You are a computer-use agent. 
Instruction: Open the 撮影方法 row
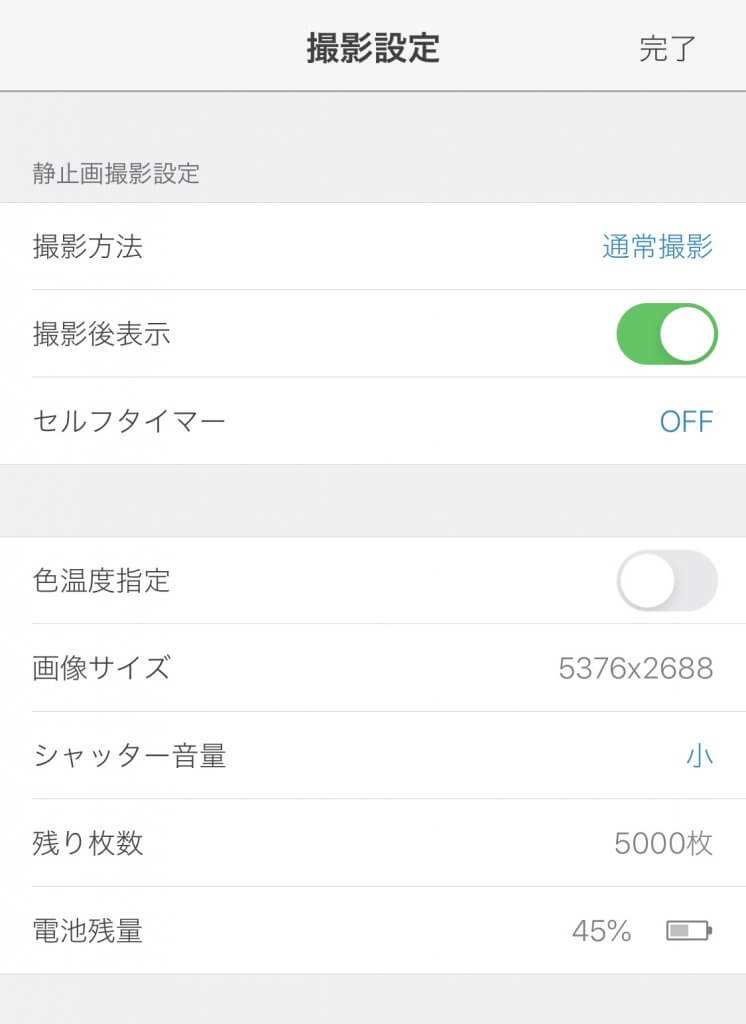373,246
